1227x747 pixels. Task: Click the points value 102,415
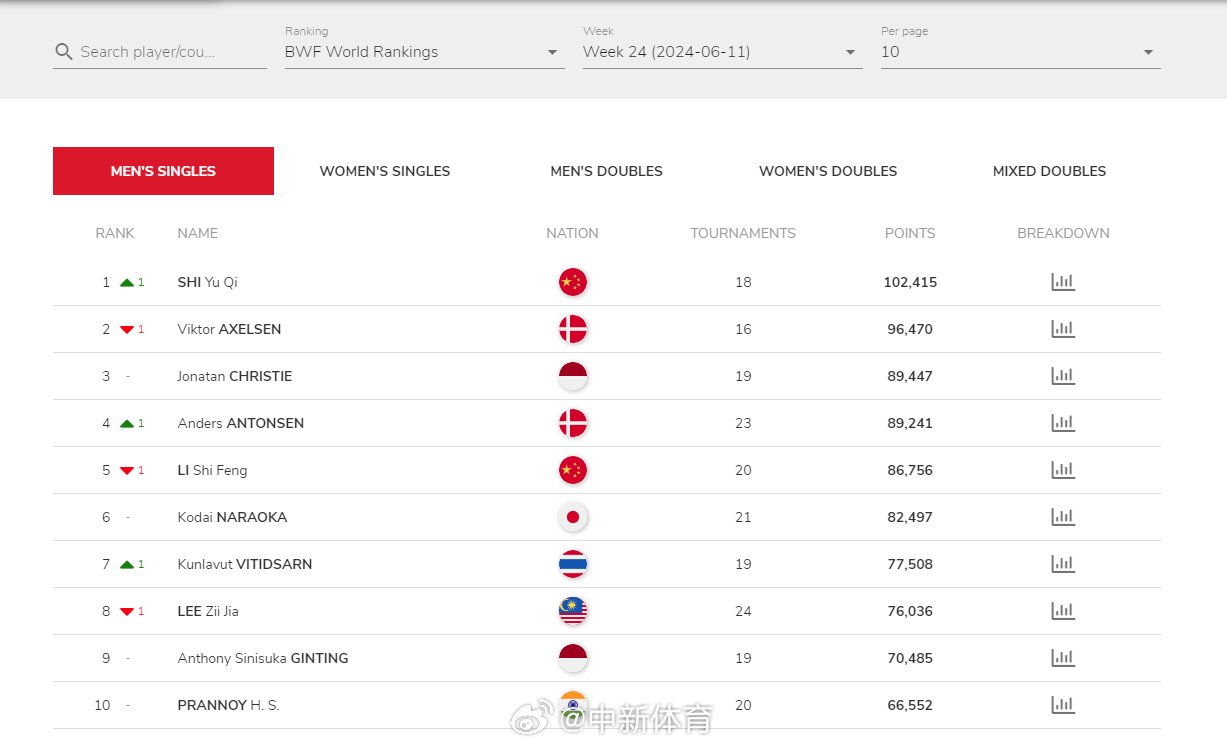click(x=910, y=282)
